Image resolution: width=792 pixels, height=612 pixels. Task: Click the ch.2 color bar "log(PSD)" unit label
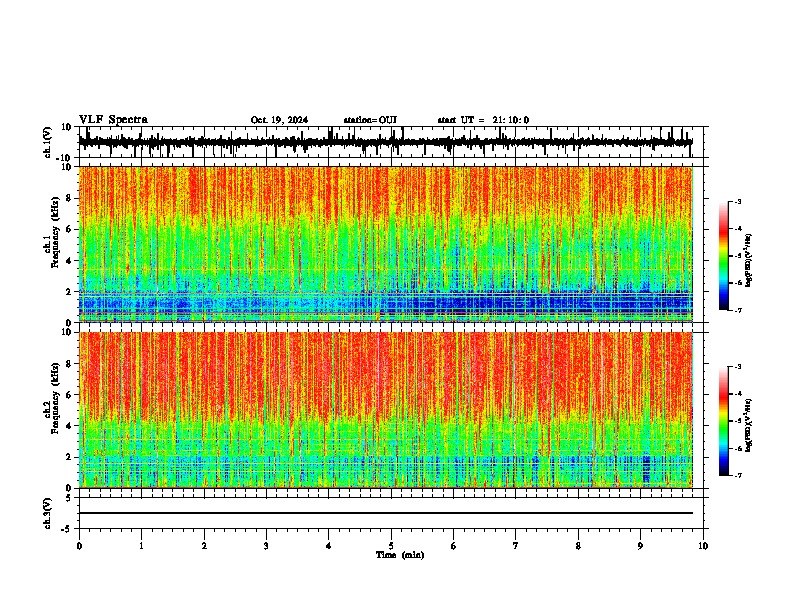[749, 425]
